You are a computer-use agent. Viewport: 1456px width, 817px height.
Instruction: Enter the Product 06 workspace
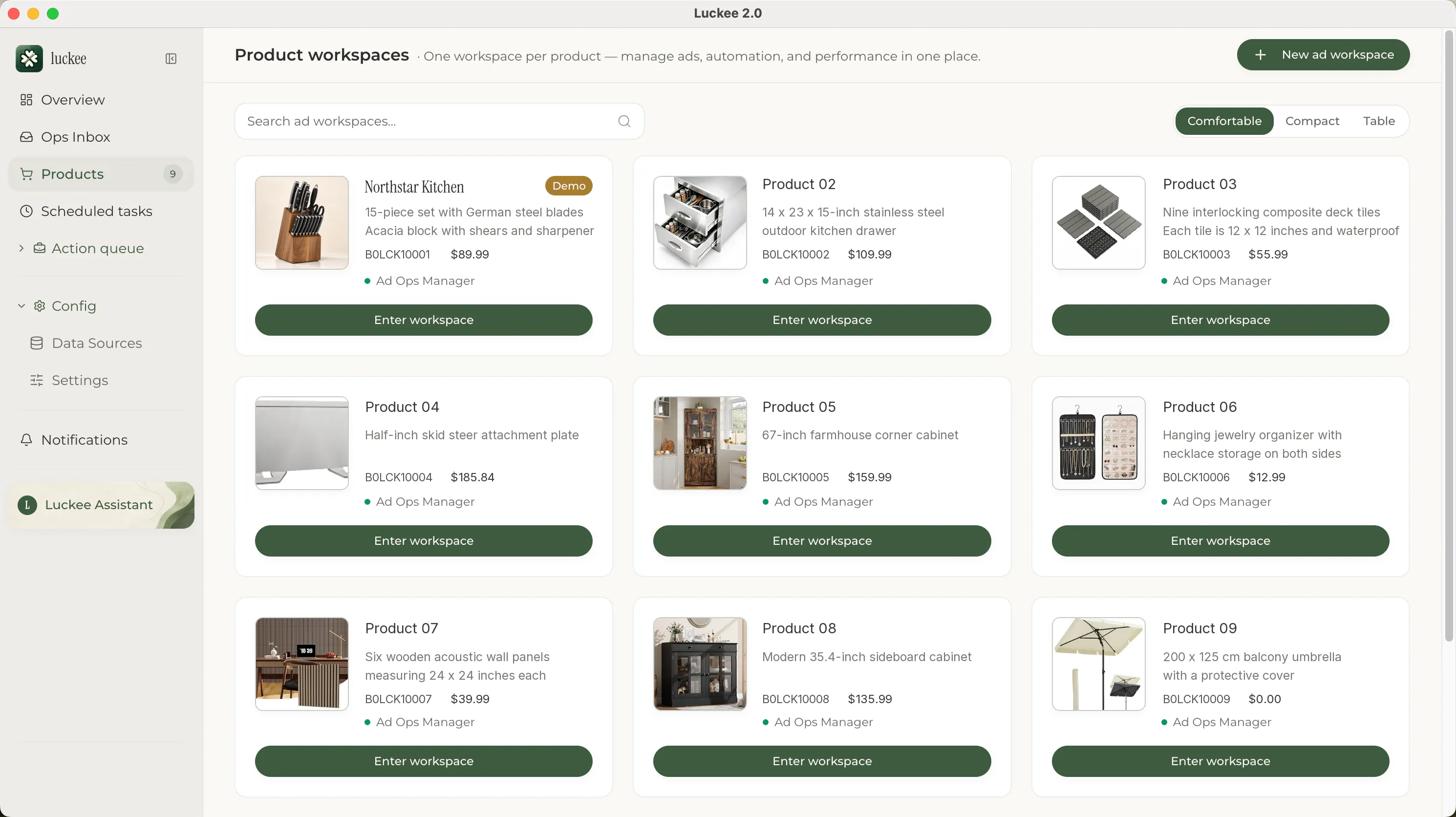(1220, 540)
